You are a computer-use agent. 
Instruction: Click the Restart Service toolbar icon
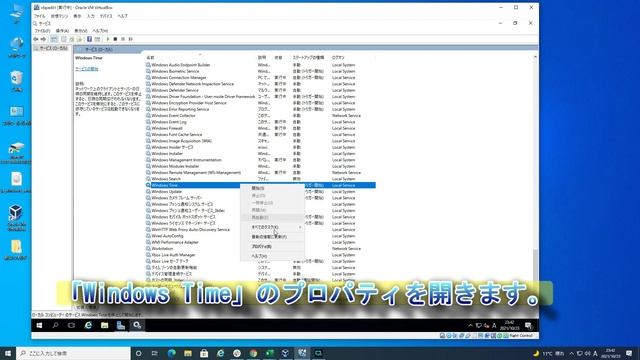(131, 39)
